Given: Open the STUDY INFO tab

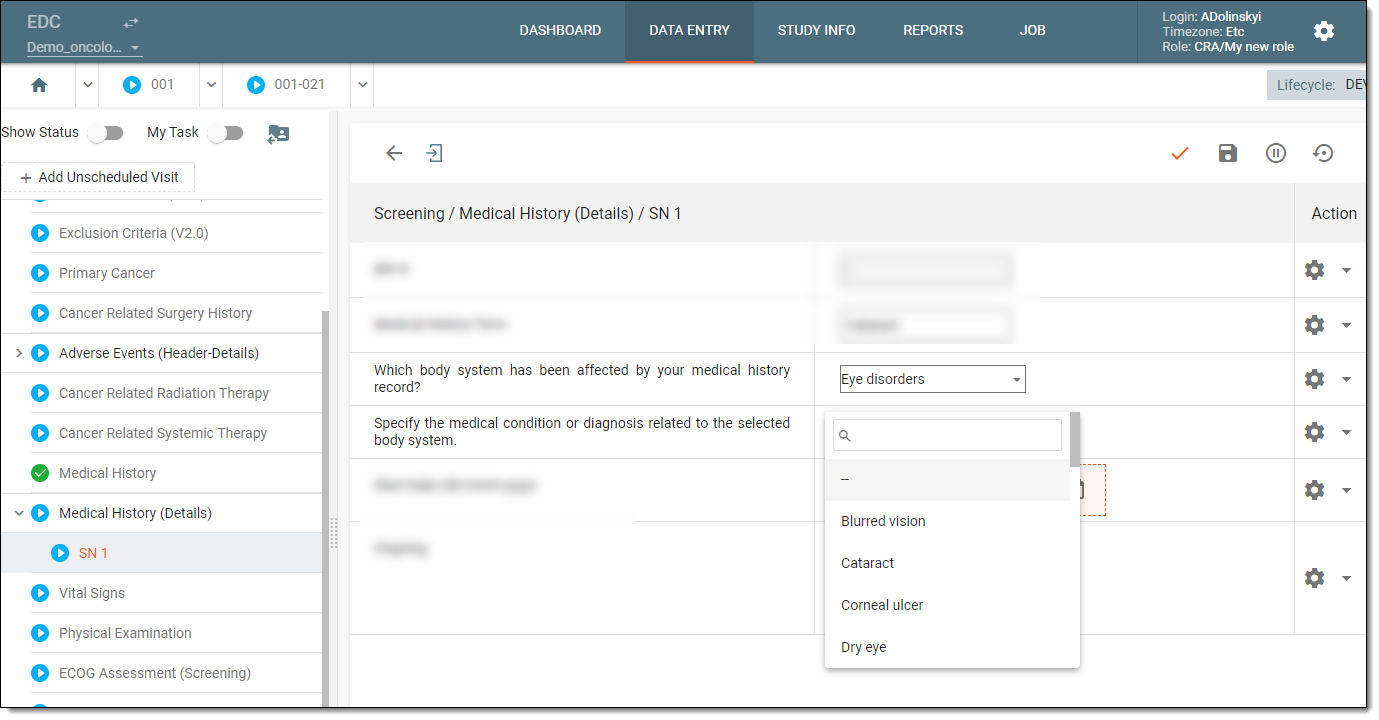Looking at the screenshot, I should (816, 31).
